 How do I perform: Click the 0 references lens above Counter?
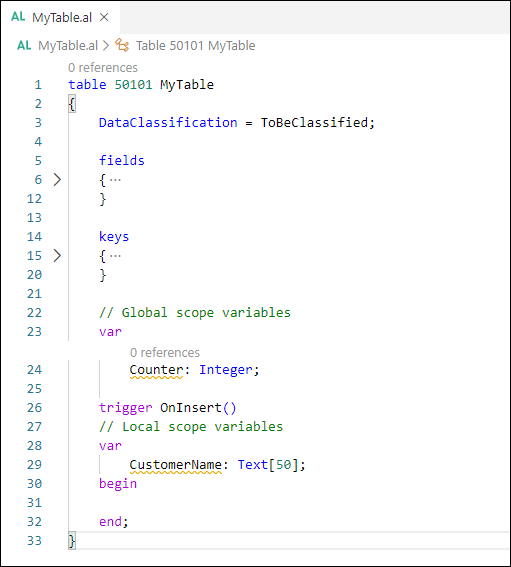165,353
